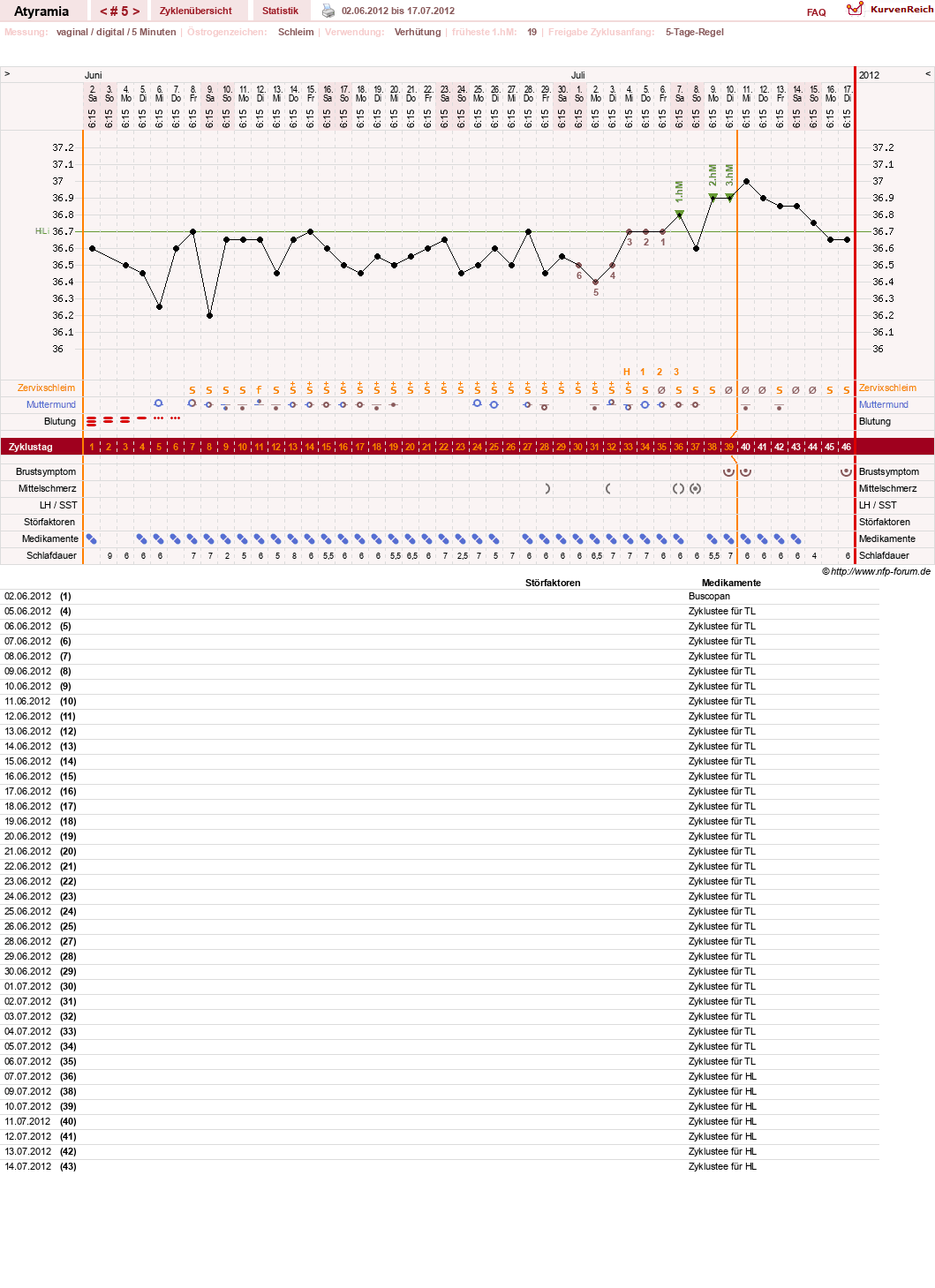Click Brustsymptom icon on cycle day 39

click(x=728, y=471)
